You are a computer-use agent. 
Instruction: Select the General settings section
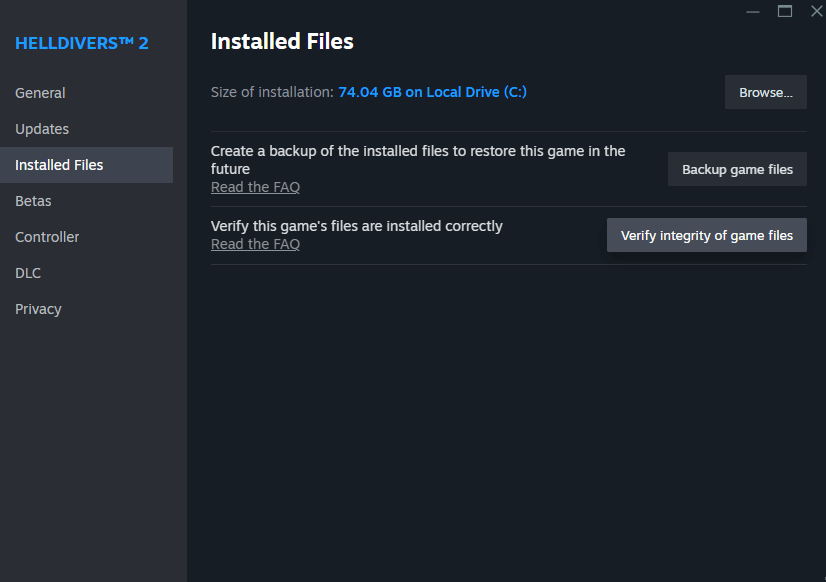(40, 92)
